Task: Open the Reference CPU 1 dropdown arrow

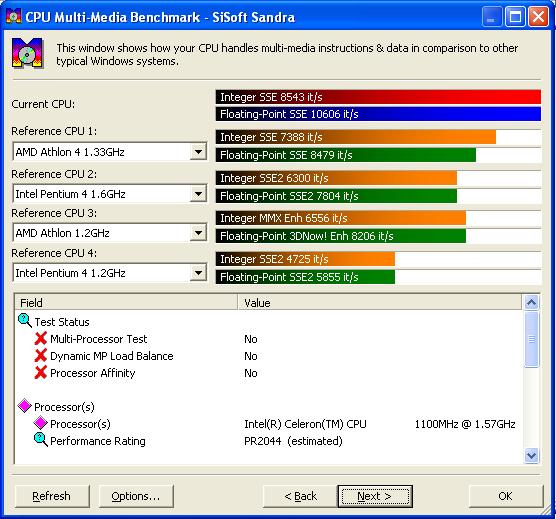Action: pos(198,152)
